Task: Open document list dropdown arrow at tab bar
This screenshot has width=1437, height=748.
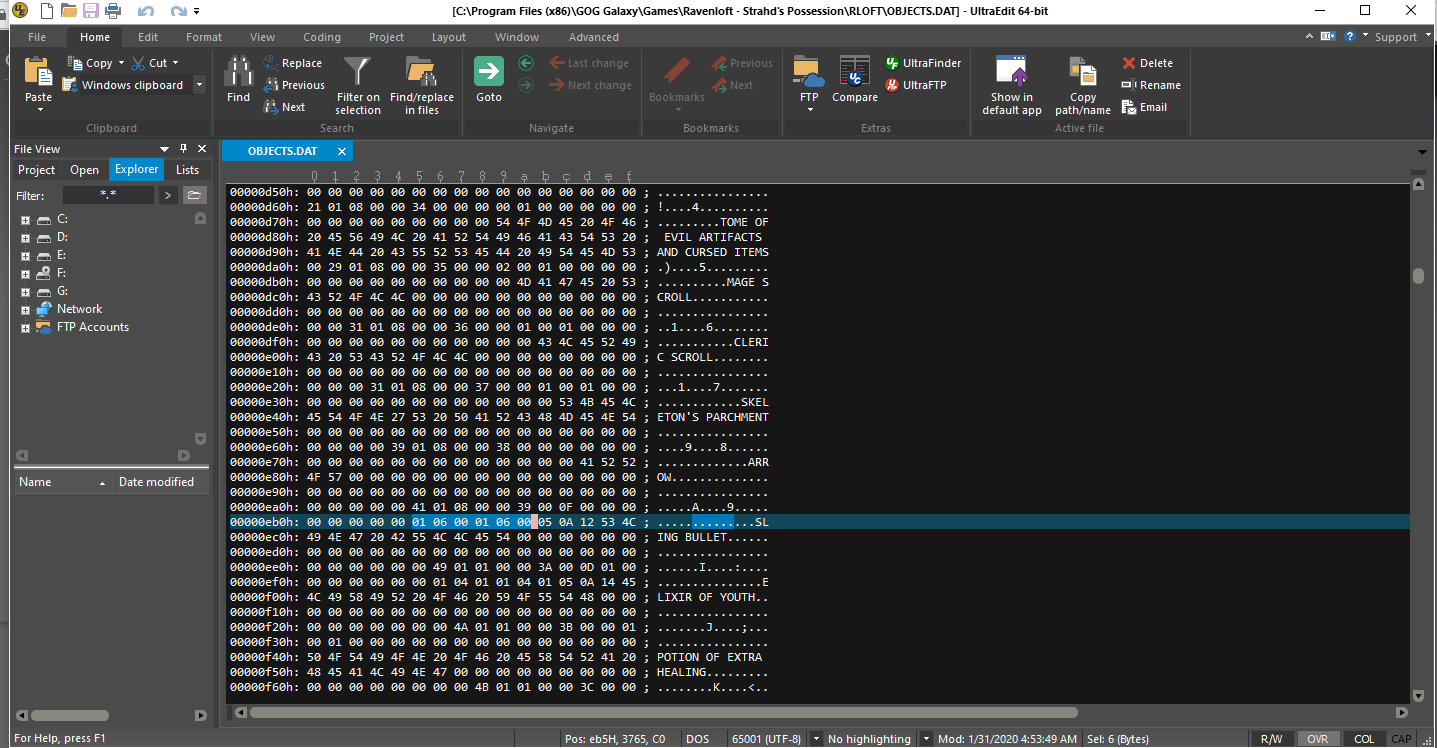Action: pyautogui.click(x=1422, y=152)
